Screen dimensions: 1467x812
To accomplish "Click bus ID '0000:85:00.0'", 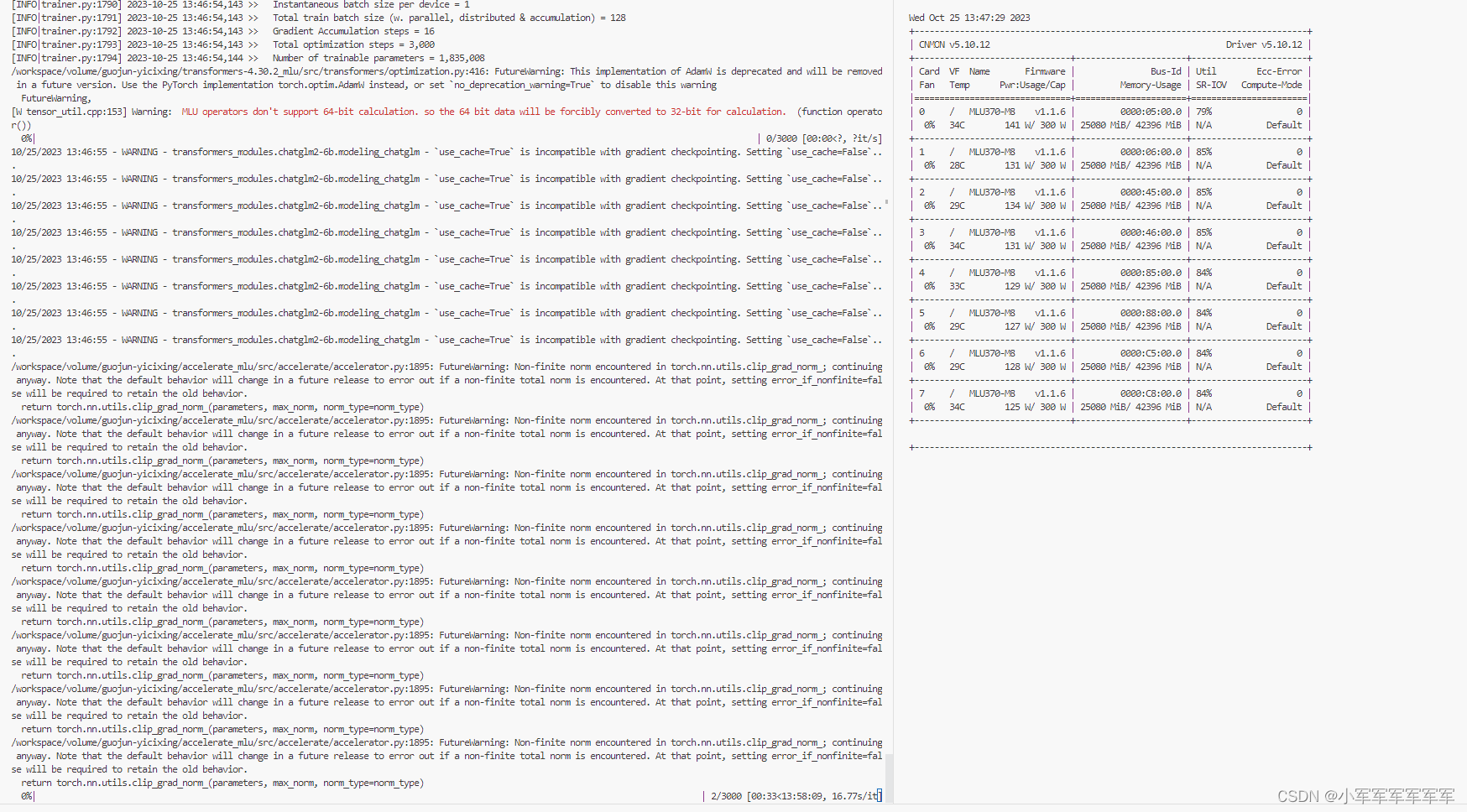I will pyautogui.click(x=1151, y=273).
